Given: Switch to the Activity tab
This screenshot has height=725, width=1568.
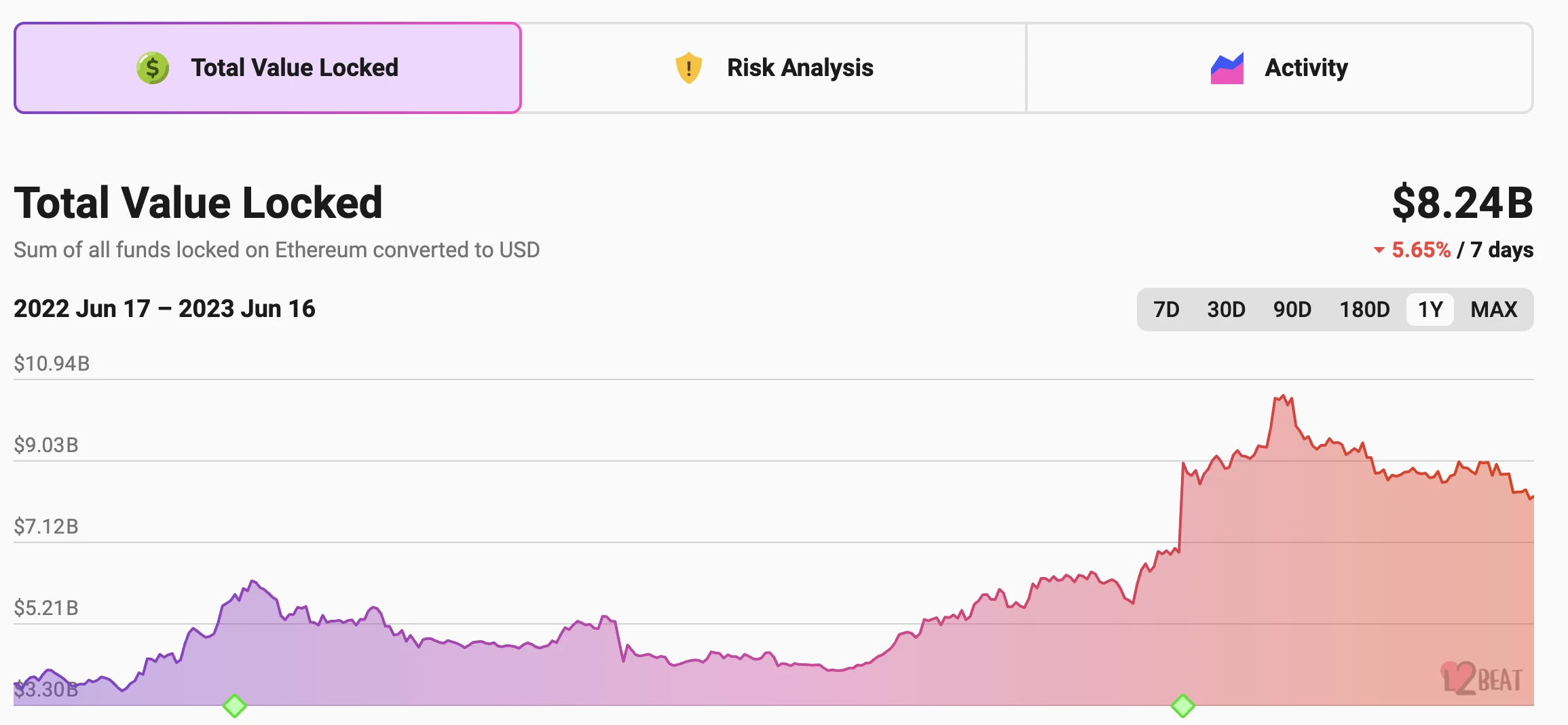Looking at the screenshot, I should (x=1280, y=68).
